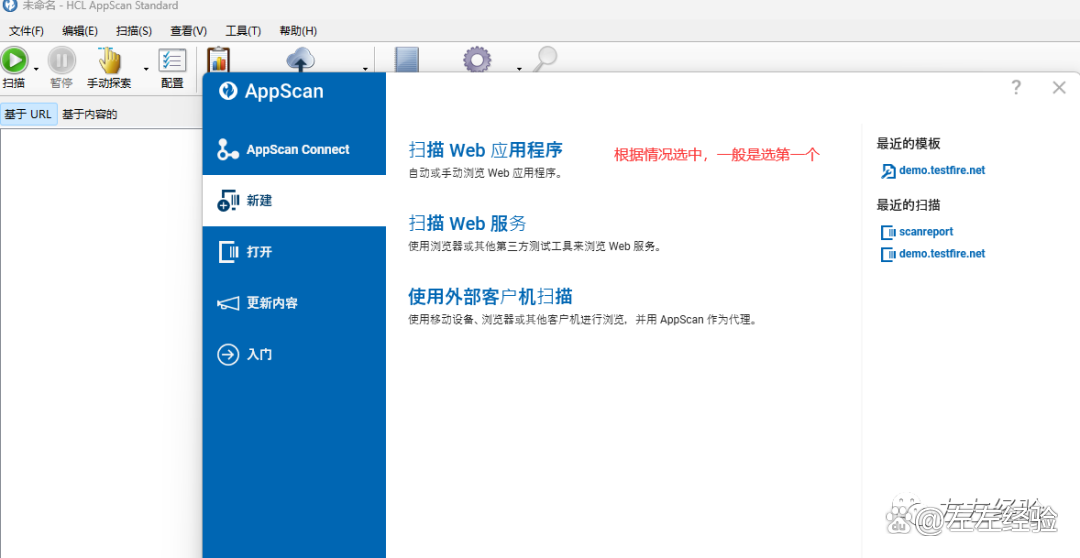Click the 新建 new scan icon

(228, 200)
